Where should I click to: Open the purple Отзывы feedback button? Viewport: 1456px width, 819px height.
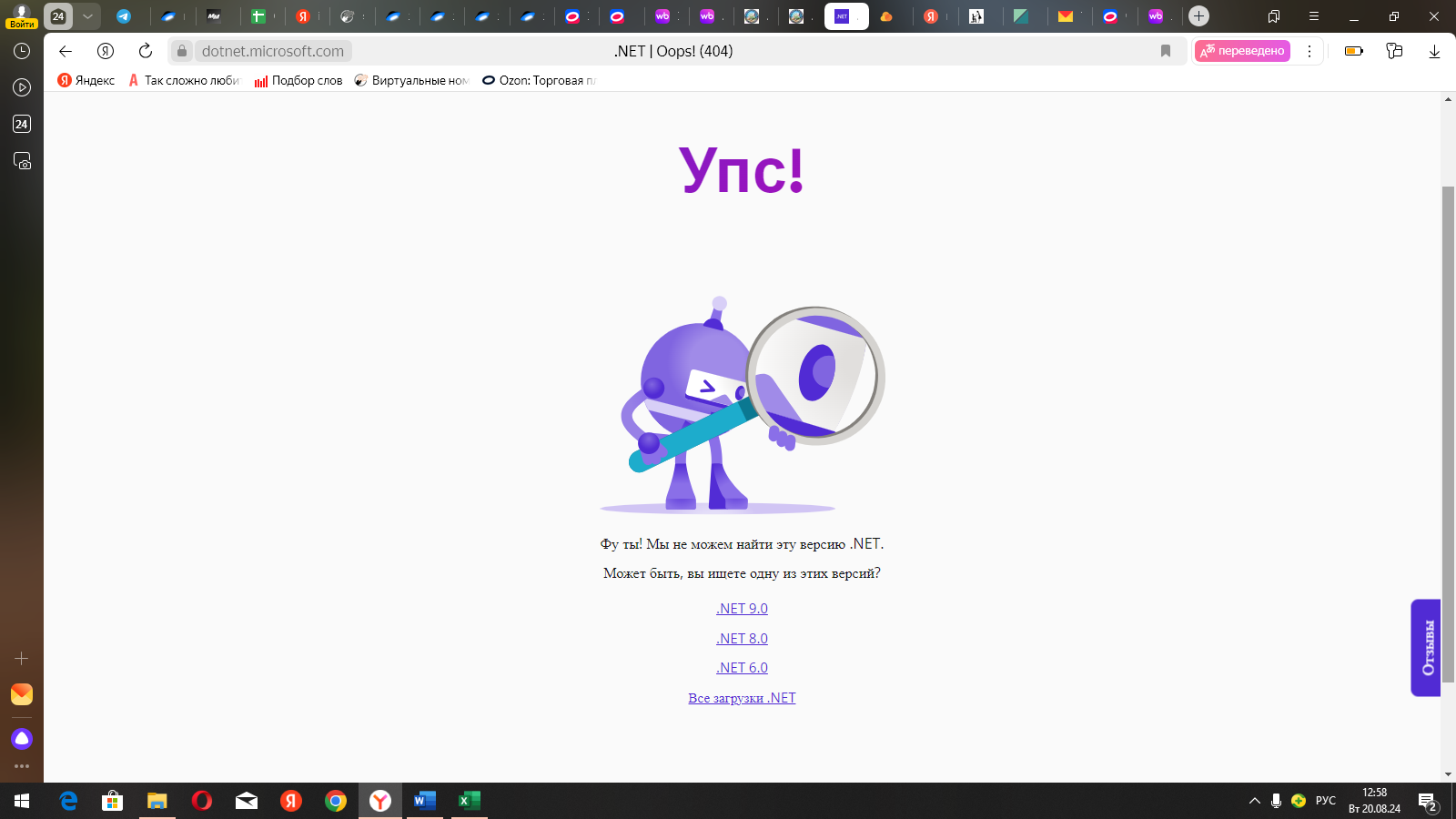point(1426,648)
